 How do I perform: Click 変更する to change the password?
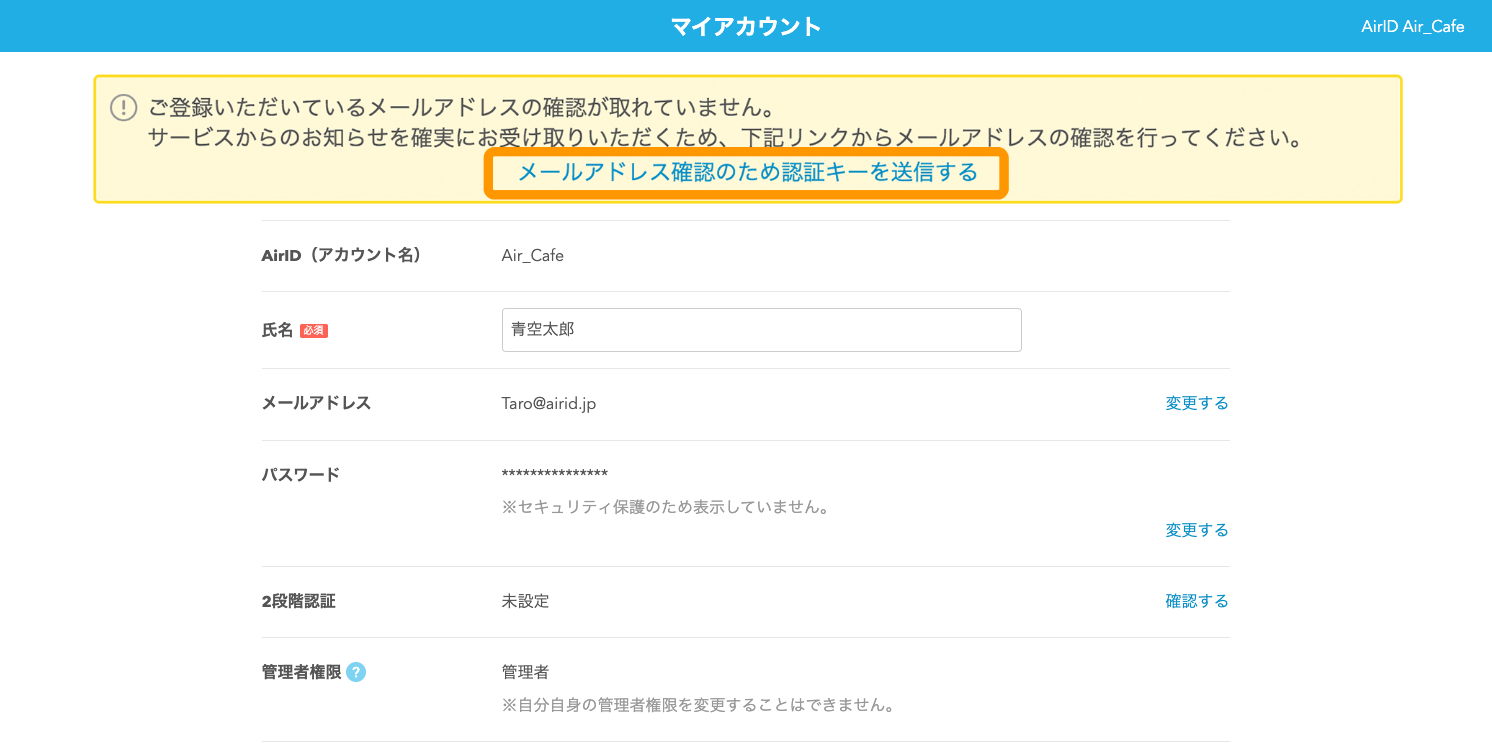point(1196,529)
